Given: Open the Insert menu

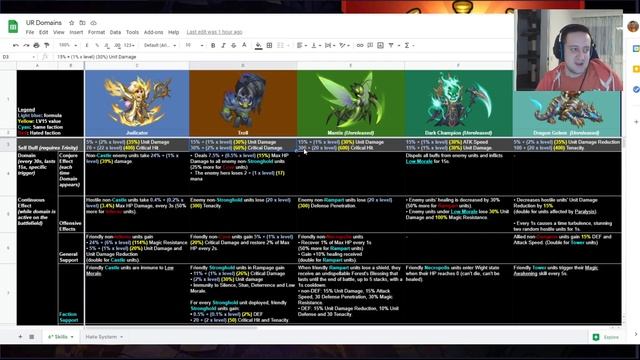Looking at the screenshot, I should pos(76,32).
